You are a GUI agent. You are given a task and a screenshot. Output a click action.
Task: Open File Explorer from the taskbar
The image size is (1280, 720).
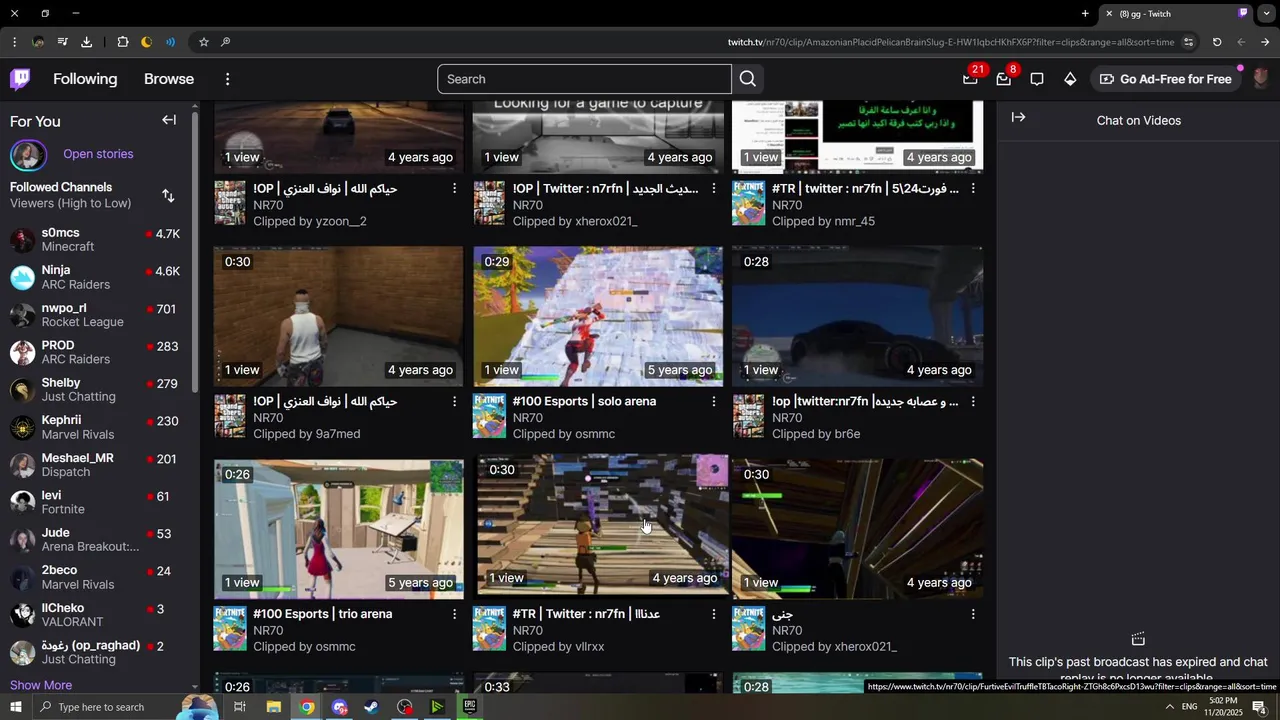pyautogui.click(x=273, y=707)
